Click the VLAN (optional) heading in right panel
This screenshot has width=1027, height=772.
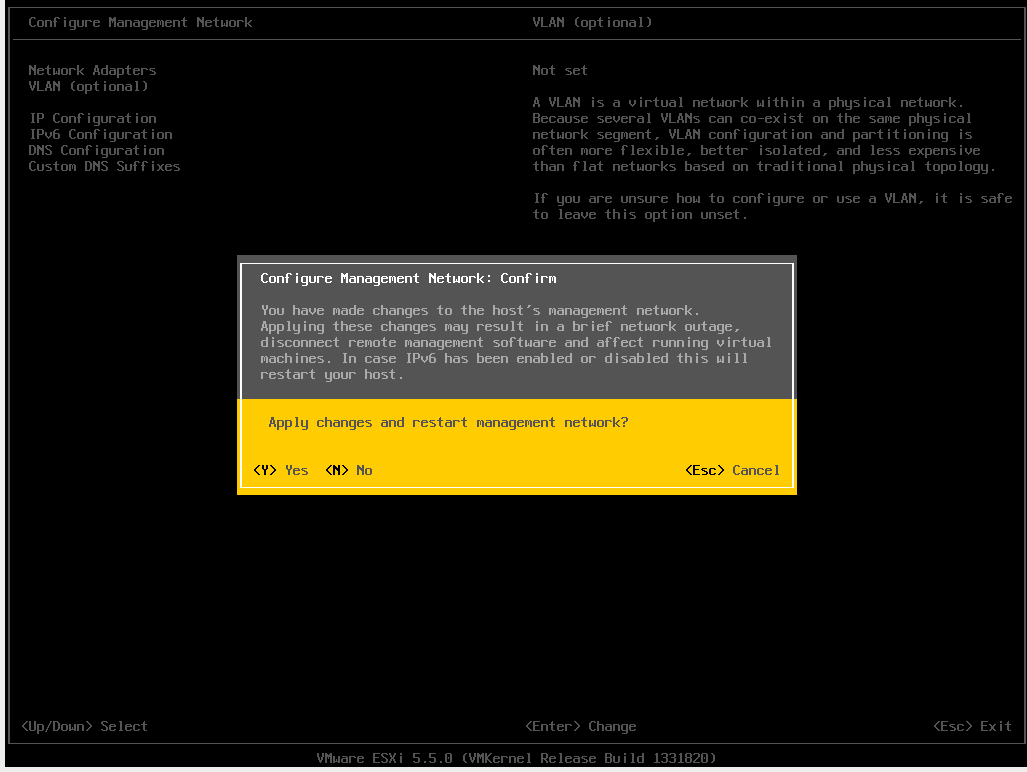pyautogui.click(x=592, y=22)
